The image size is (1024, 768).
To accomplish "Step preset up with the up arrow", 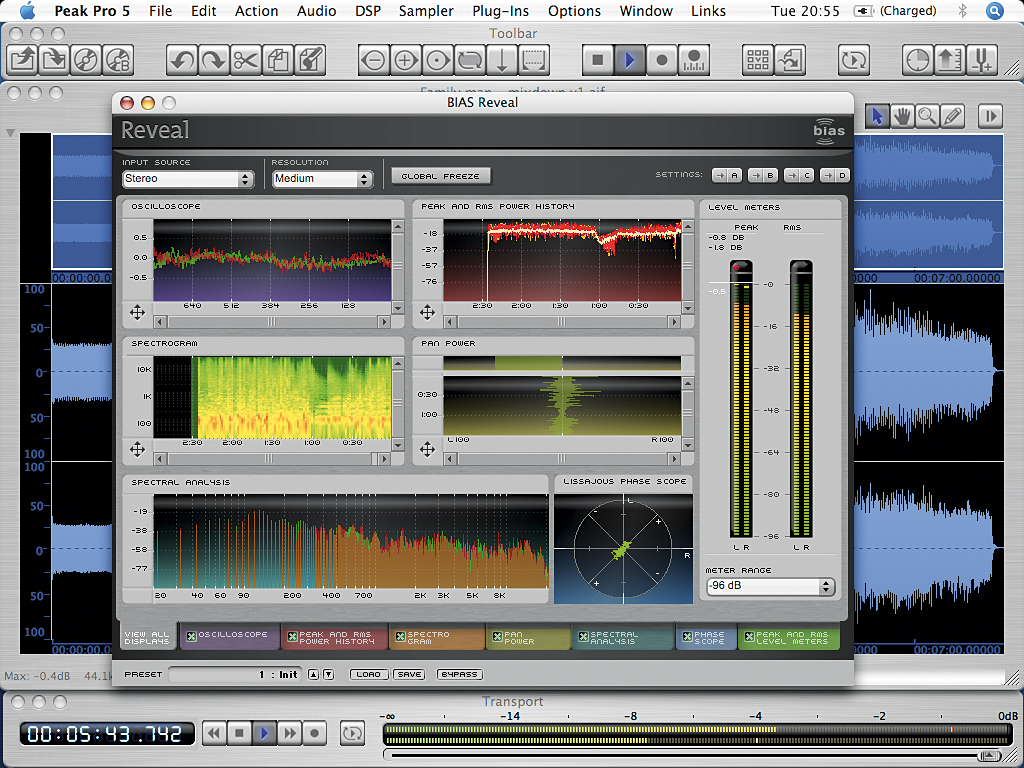I will point(313,675).
